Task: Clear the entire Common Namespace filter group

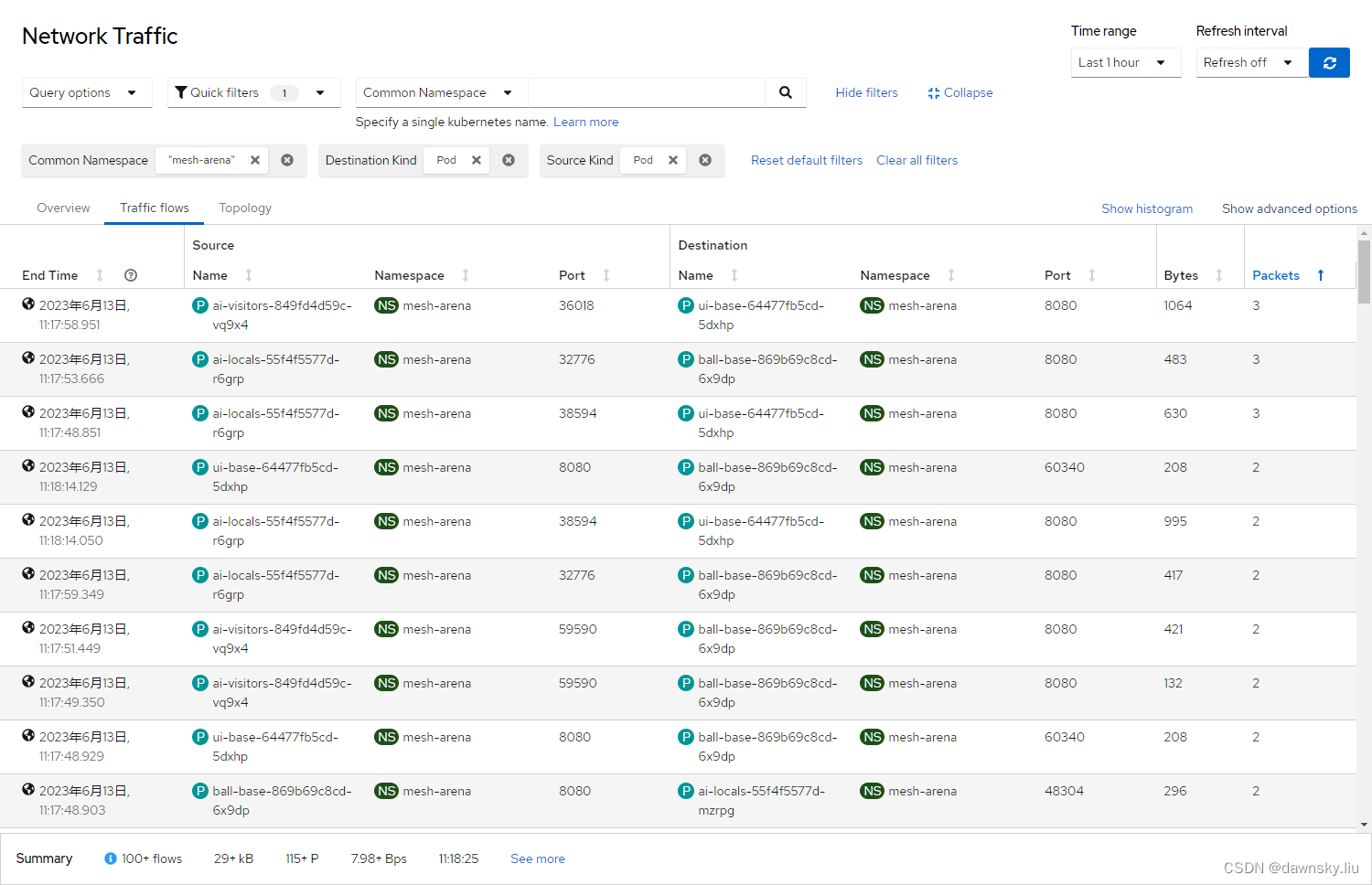Action: click(x=287, y=160)
